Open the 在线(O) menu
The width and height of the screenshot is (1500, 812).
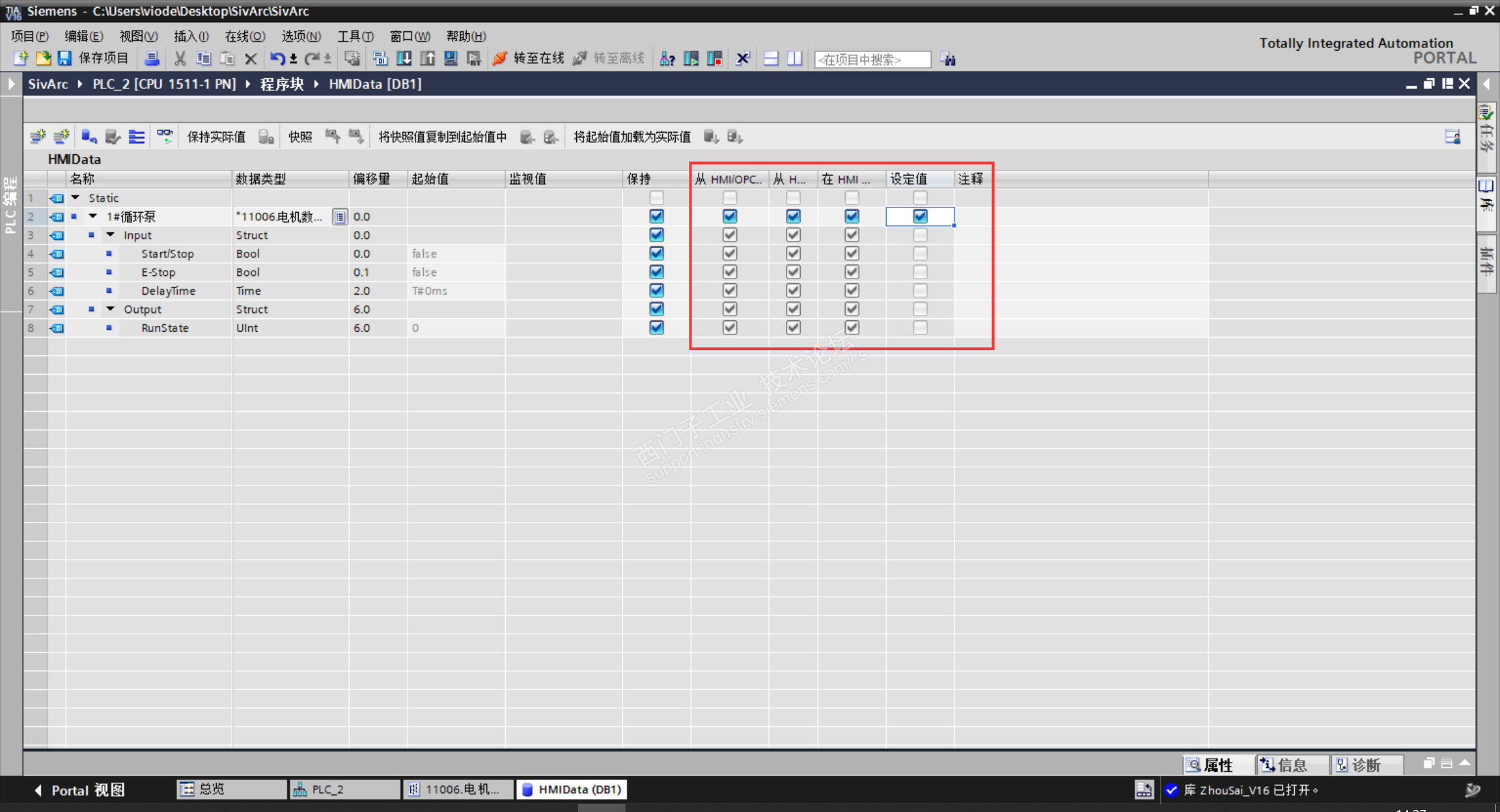244,36
